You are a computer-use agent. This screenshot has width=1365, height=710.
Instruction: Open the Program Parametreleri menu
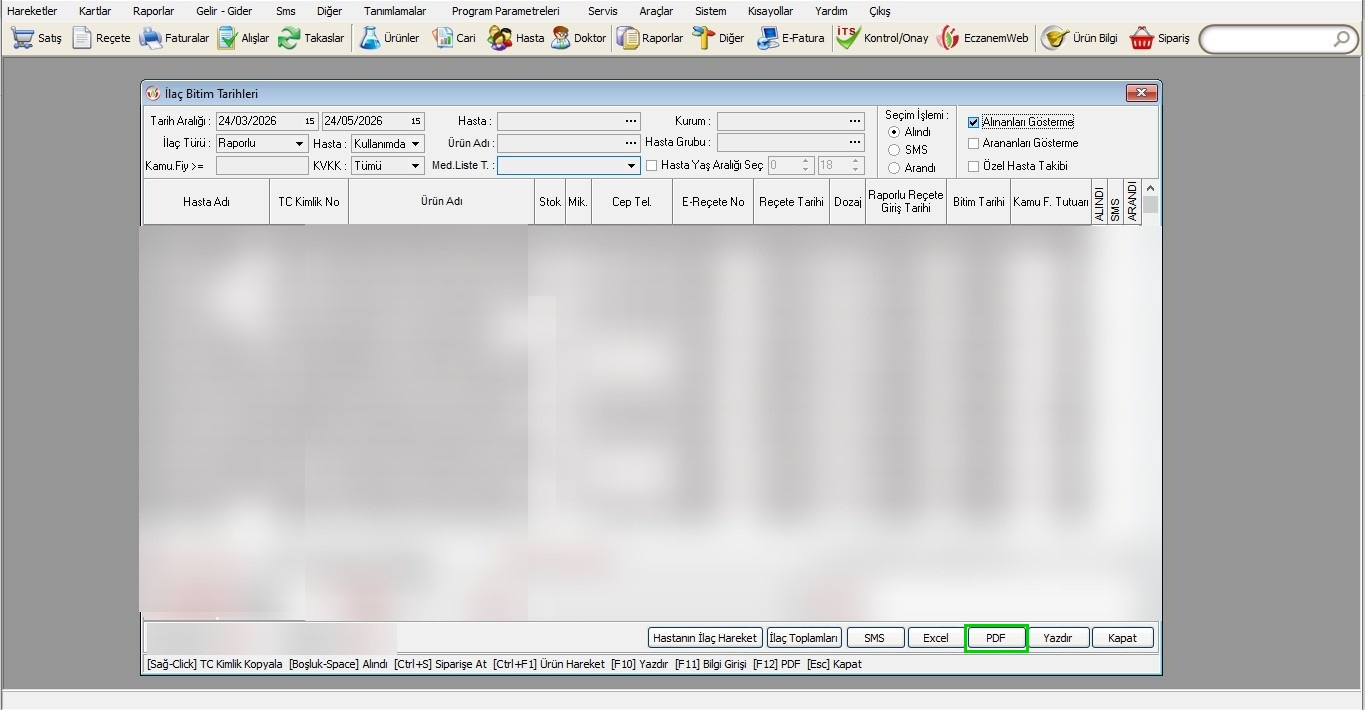click(505, 11)
